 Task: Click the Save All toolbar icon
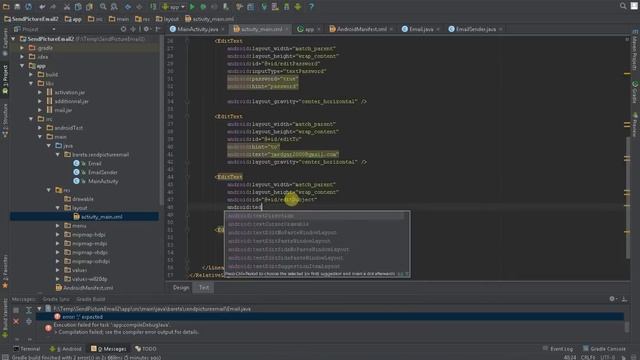pyautogui.click(x=17, y=7)
